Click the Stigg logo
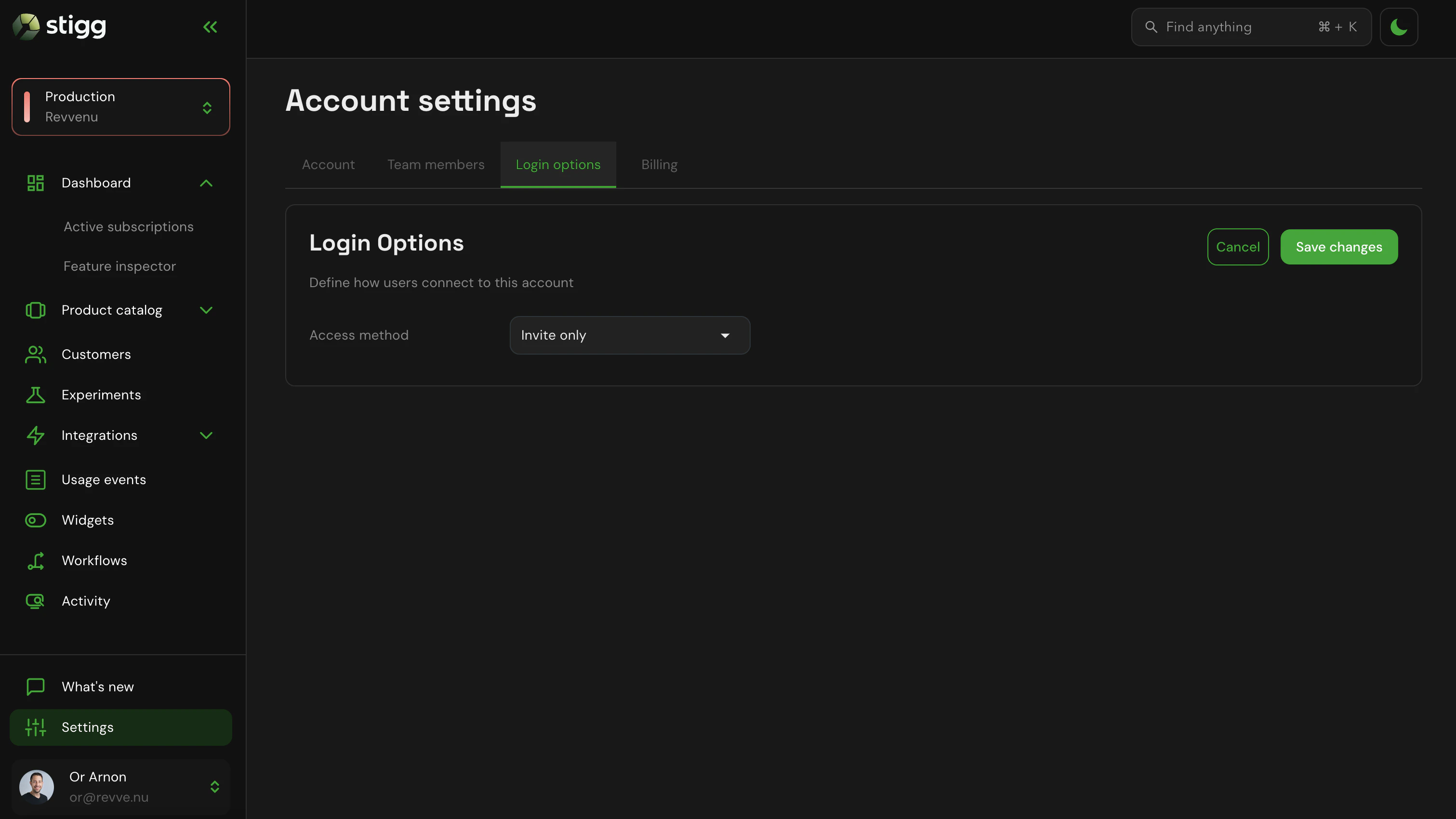Viewport: 1456px width, 819px height. tap(58, 26)
